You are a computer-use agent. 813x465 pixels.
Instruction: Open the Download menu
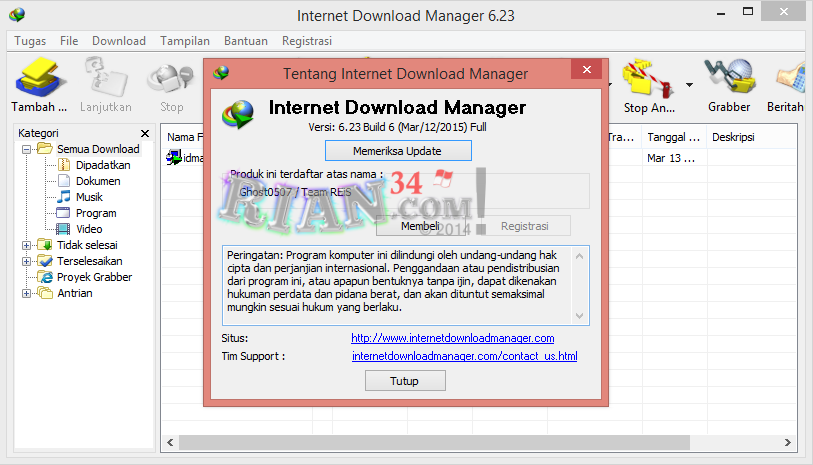tap(119, 41)
